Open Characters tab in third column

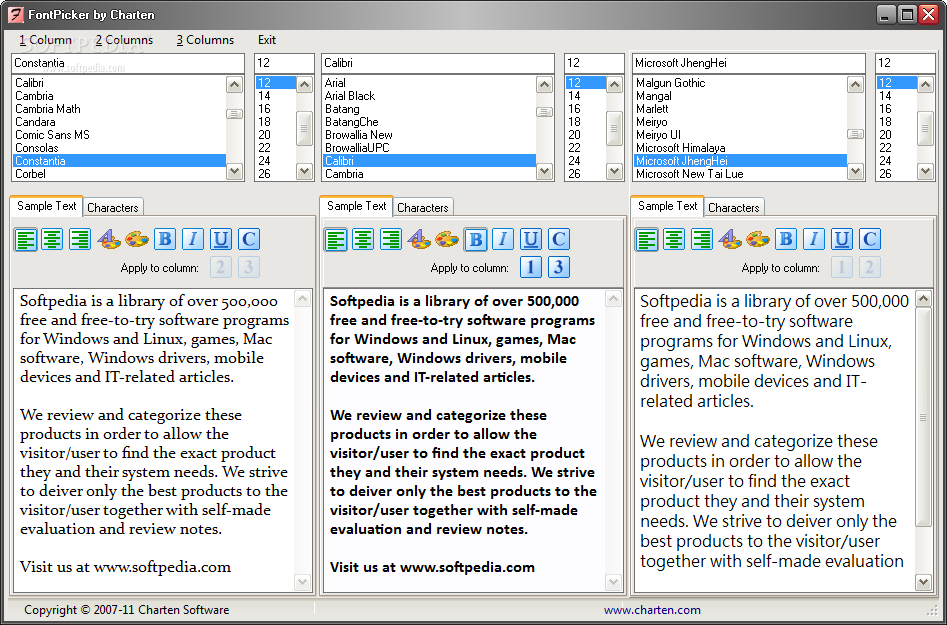click(734, 208)
